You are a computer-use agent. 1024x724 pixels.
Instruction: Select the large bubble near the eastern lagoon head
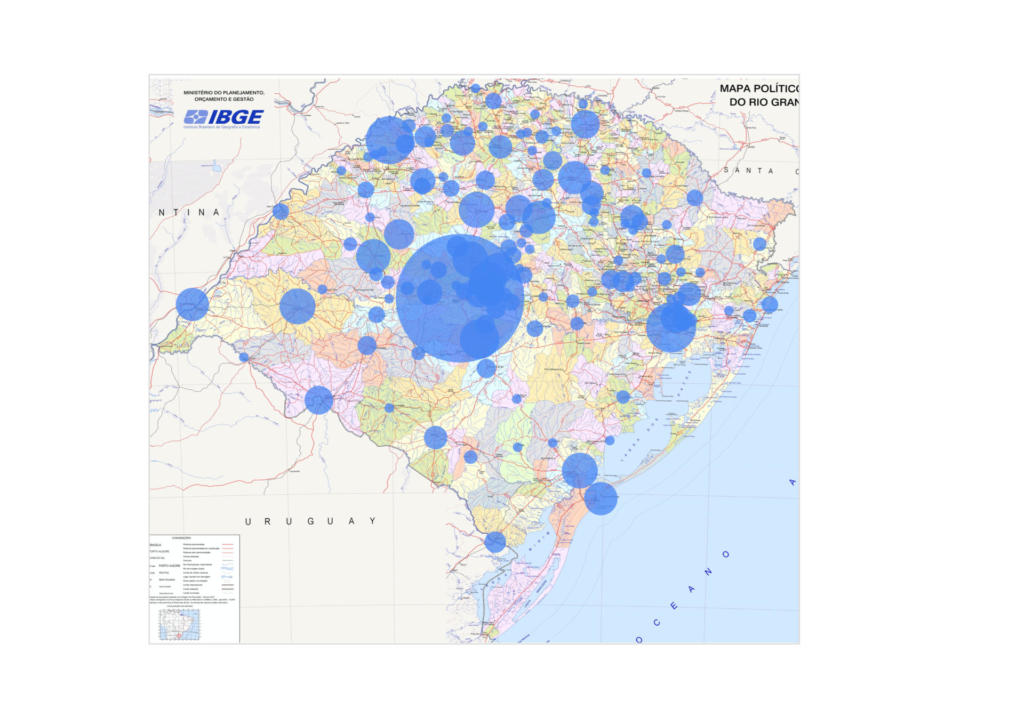click(x=671, y=327)
